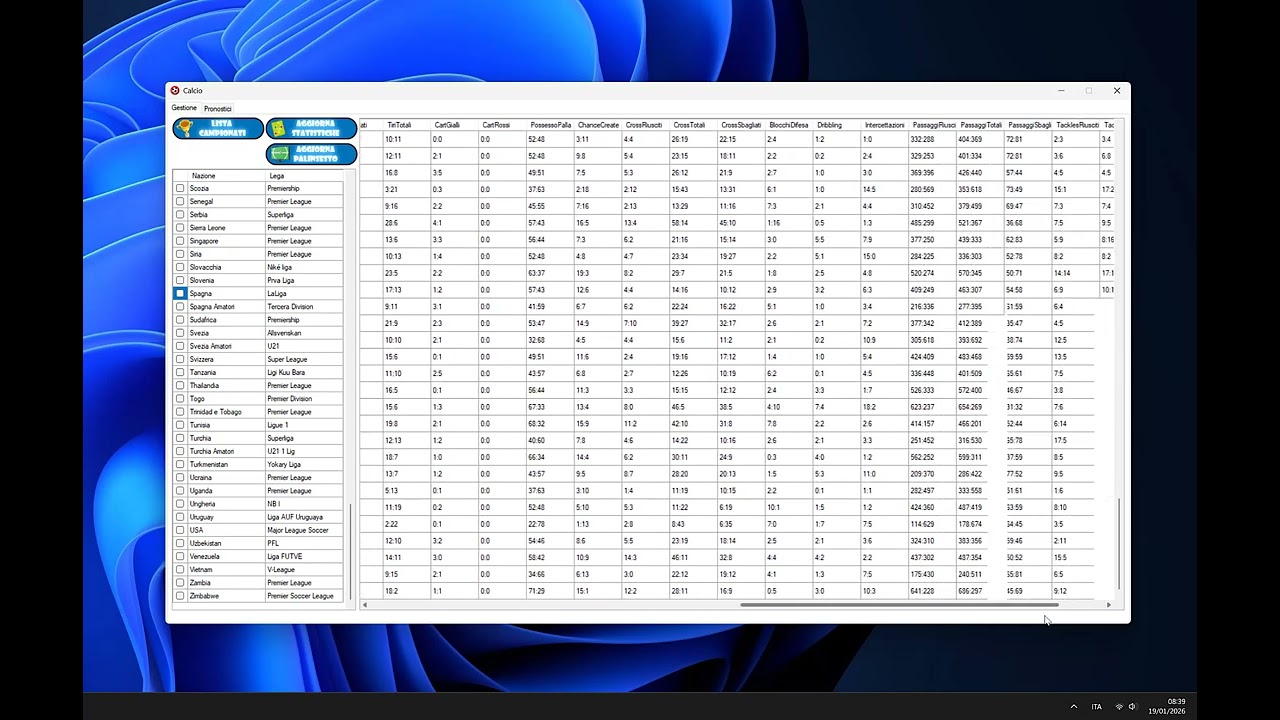Click the Intercettazioni column header

(885, 125)
